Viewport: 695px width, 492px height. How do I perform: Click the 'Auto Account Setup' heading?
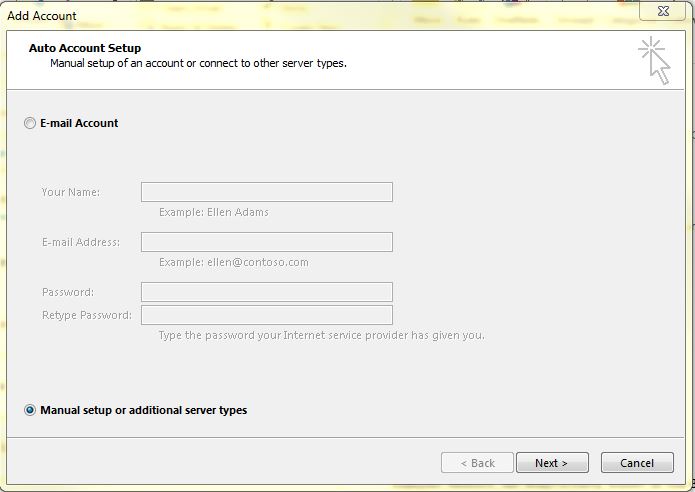click(85, 48)
